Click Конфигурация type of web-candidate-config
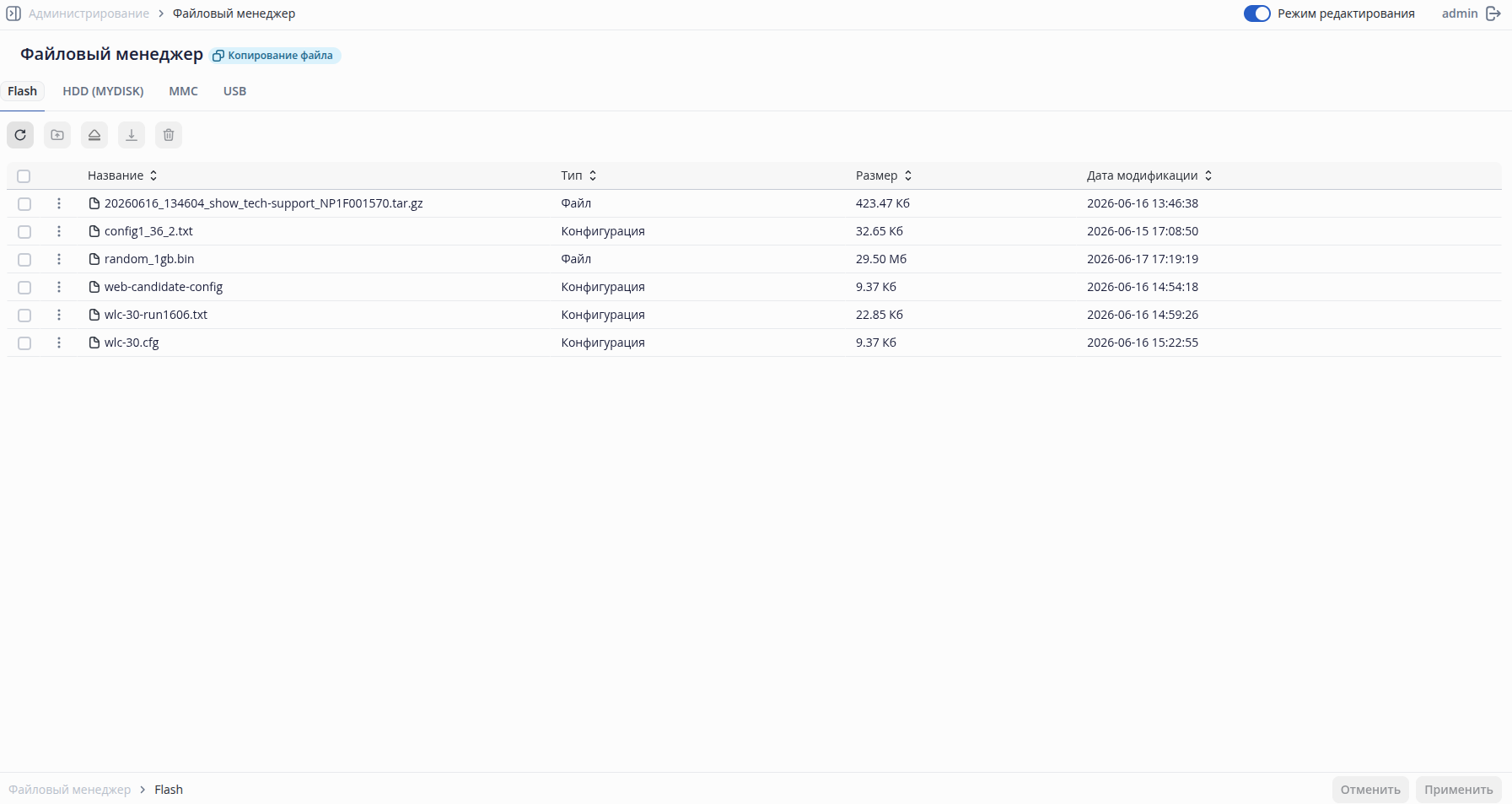Screen dimensions: 1512x804 [603, 287]
